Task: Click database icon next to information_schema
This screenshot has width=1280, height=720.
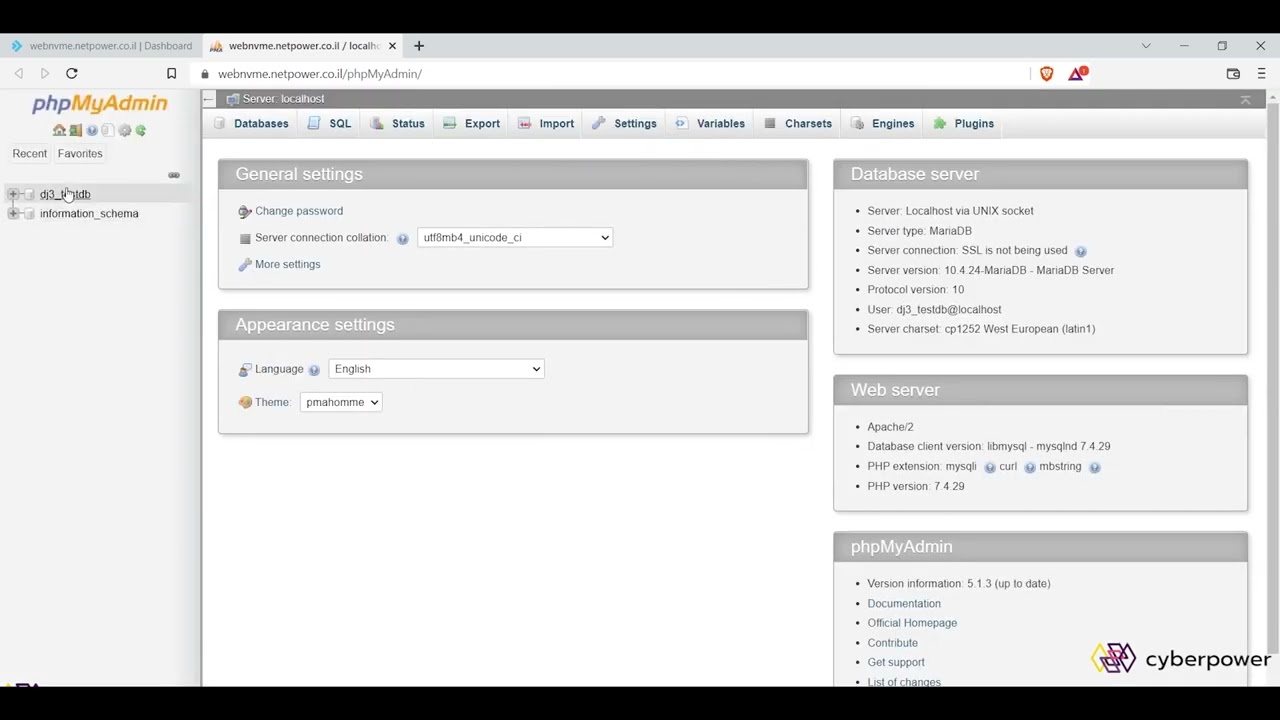Action: click(29, 213)
